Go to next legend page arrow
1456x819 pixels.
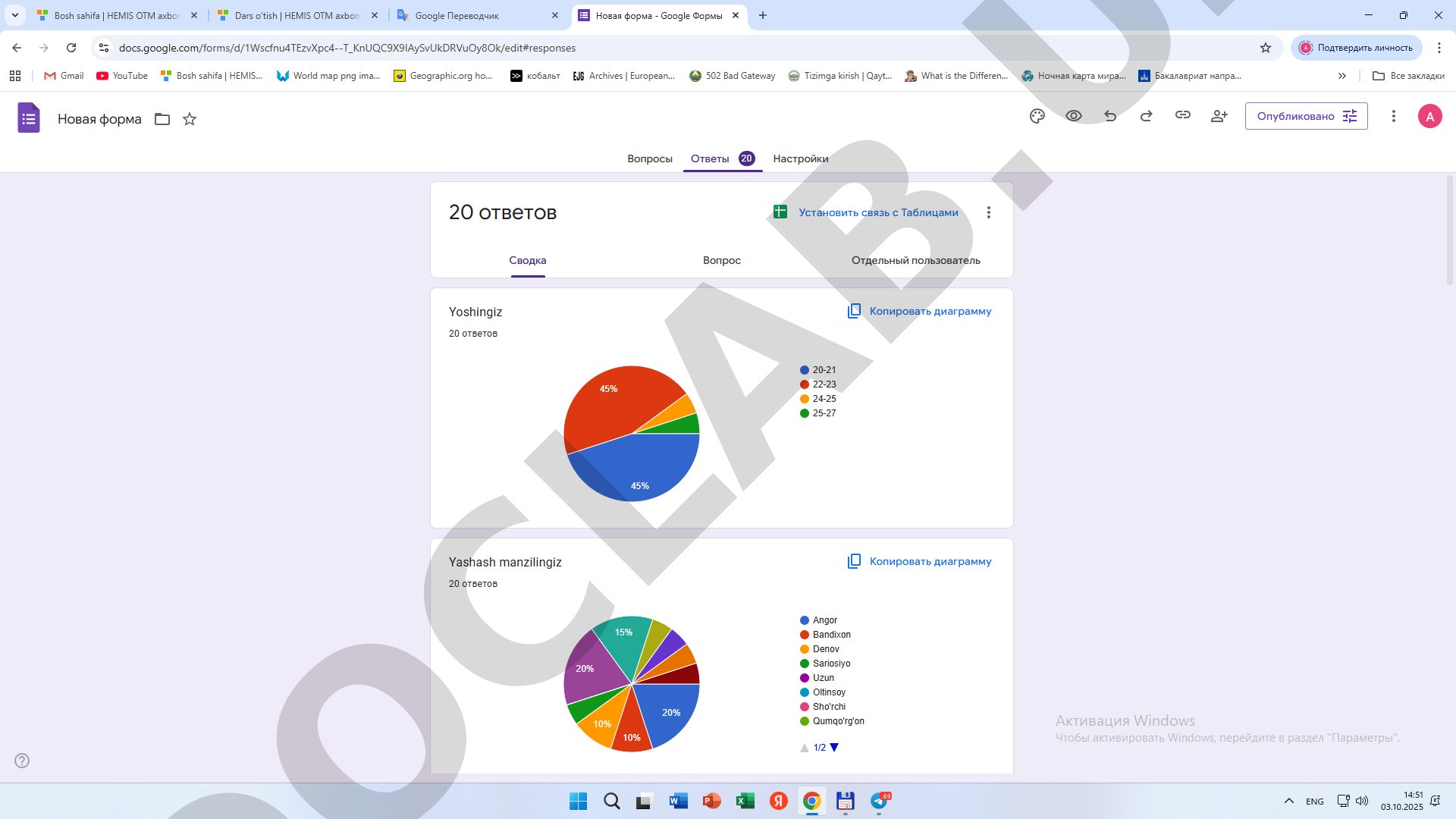834,748
